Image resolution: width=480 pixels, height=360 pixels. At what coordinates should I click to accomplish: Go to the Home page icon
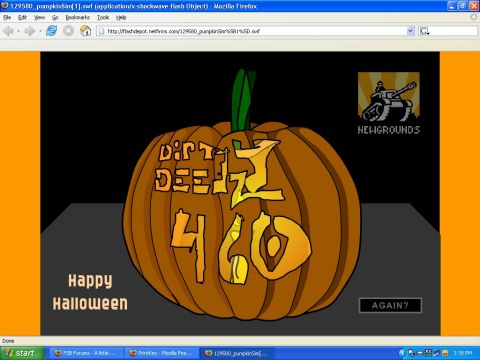pyautogui.click(x=86, y=31)
